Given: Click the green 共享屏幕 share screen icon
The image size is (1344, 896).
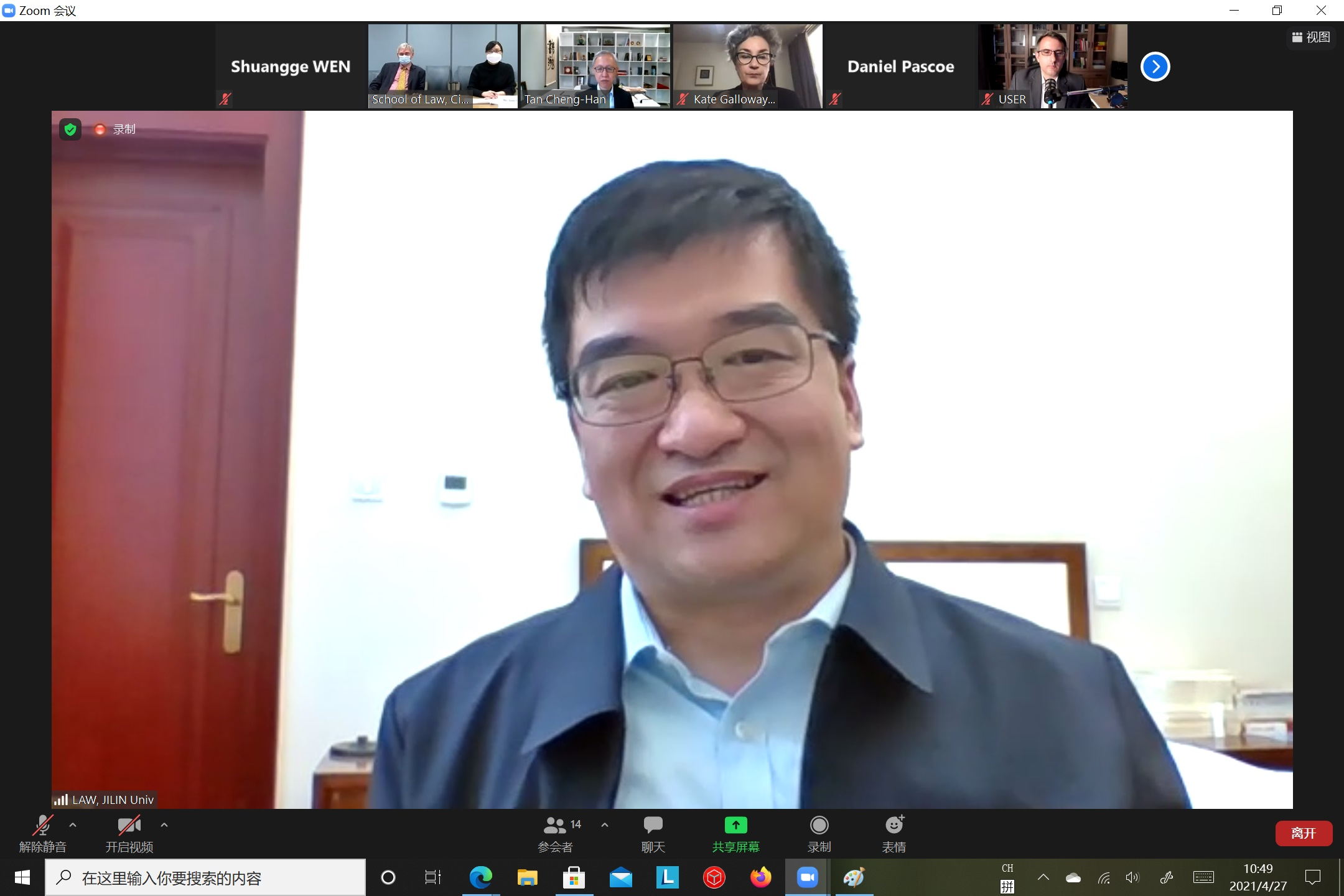Looking at the screenshot, I should click(735, 826).
